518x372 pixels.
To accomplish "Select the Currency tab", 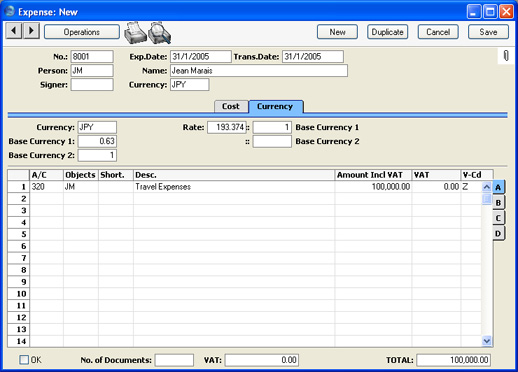I will click(275, 106).
